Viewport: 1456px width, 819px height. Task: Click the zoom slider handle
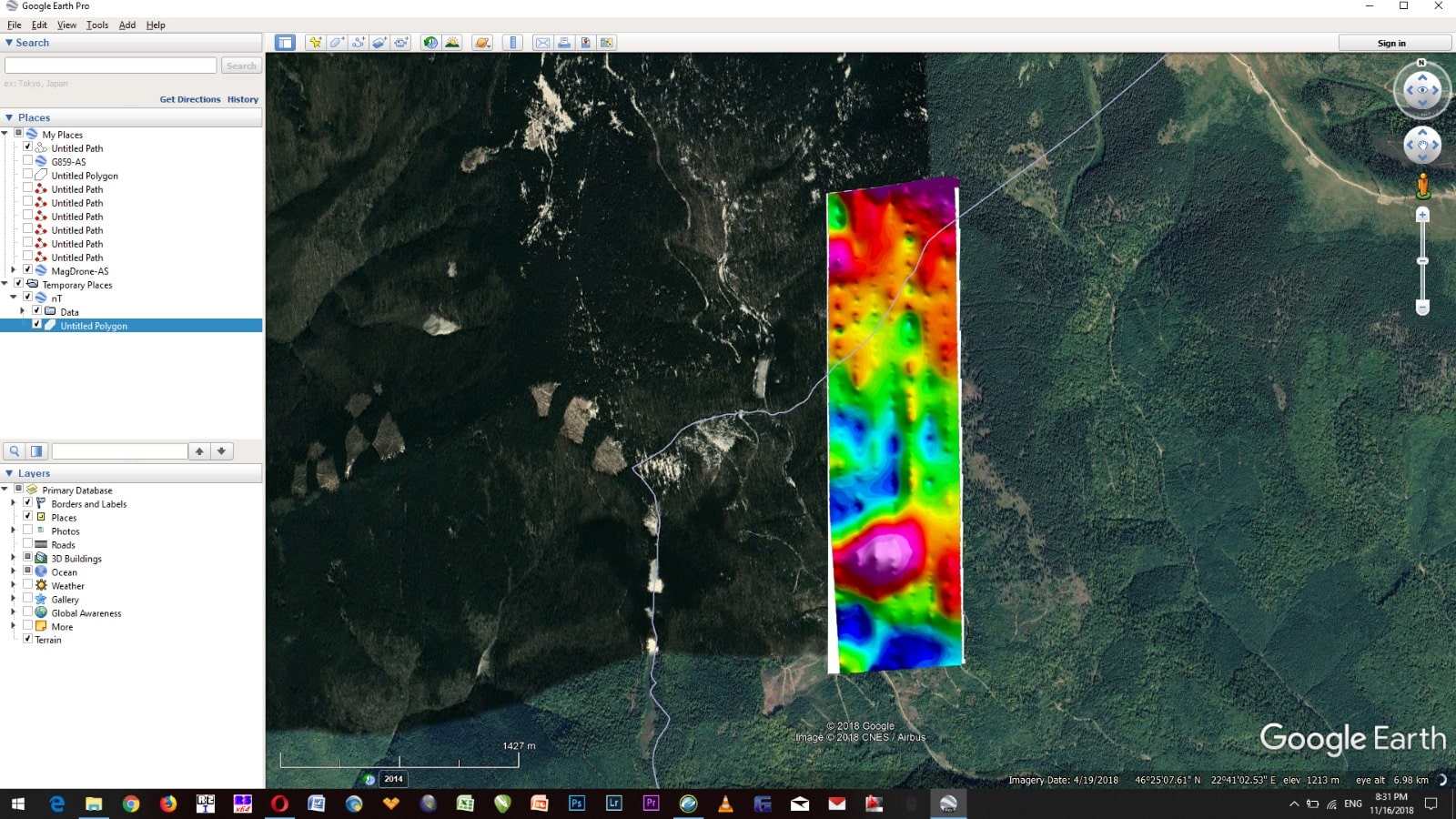[1422, 261]
